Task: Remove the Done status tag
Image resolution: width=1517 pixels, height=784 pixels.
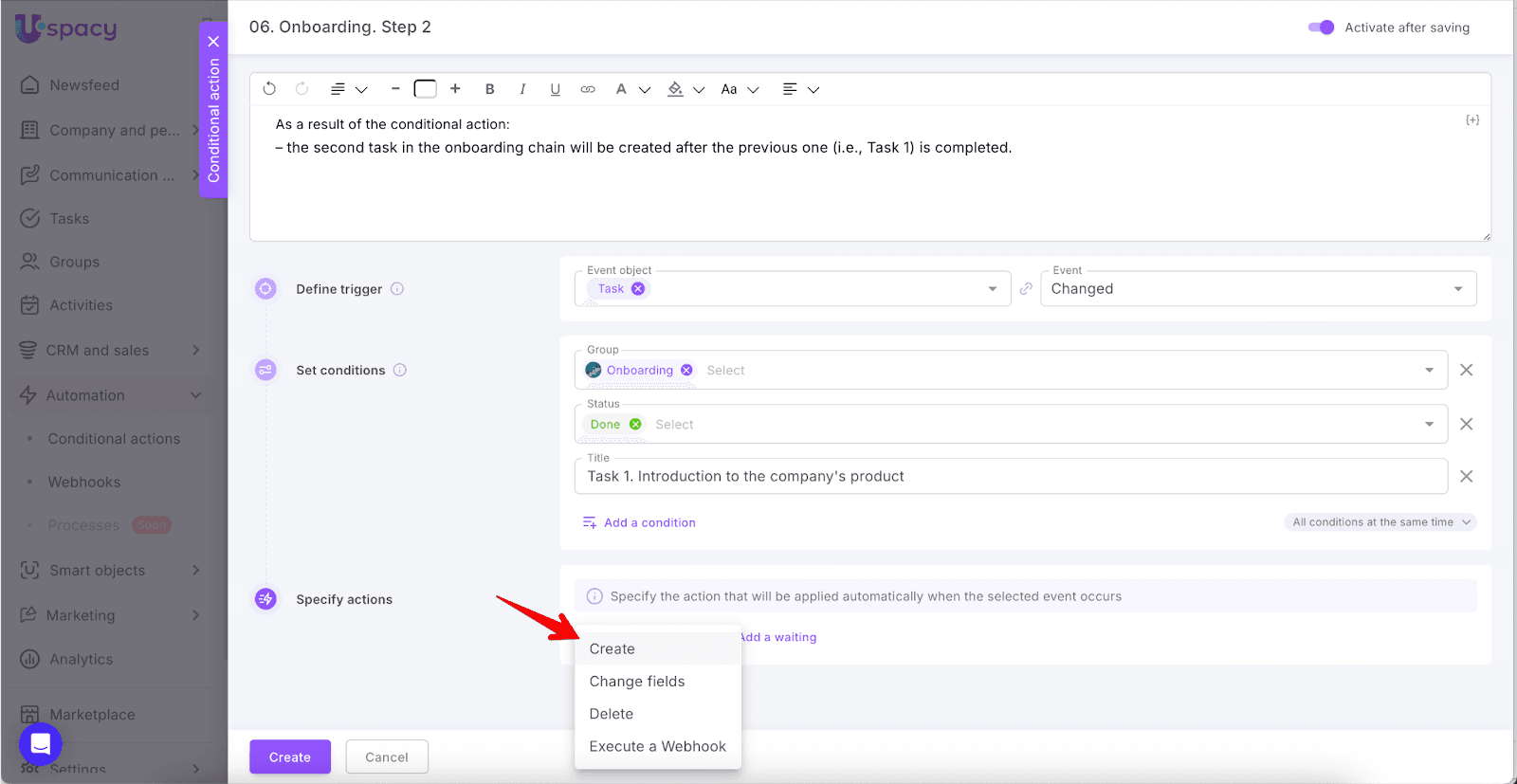Action: coord(635,425)
